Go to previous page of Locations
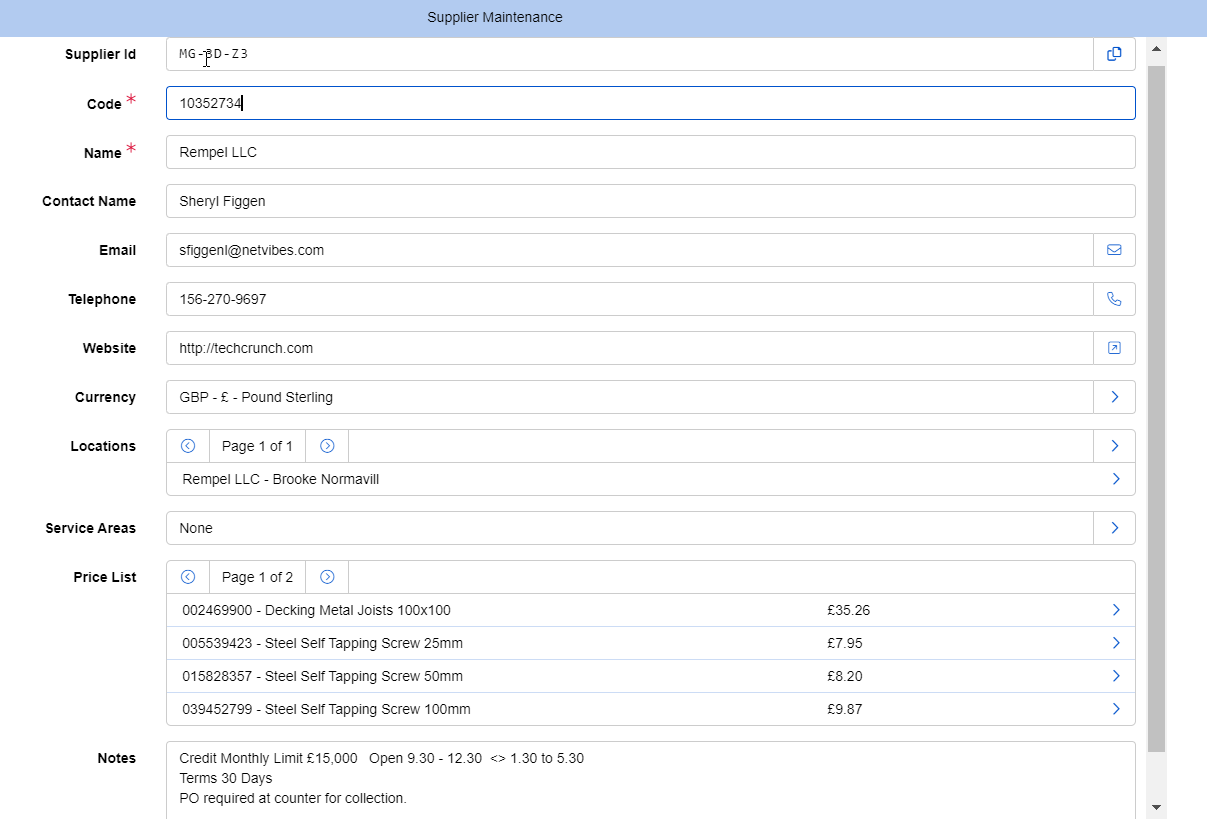This screenshot has height=819, width=1207. tap(188, 446)
